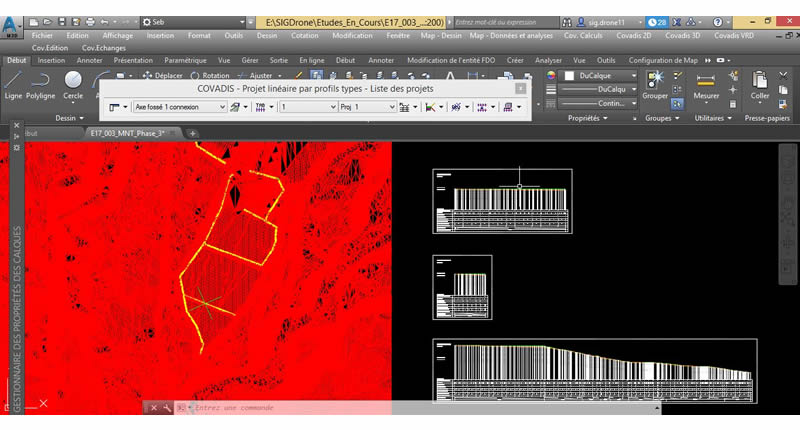800x430 pixels.
Task: Open the Proj 1 project dropdown
Action: point(368,107)
